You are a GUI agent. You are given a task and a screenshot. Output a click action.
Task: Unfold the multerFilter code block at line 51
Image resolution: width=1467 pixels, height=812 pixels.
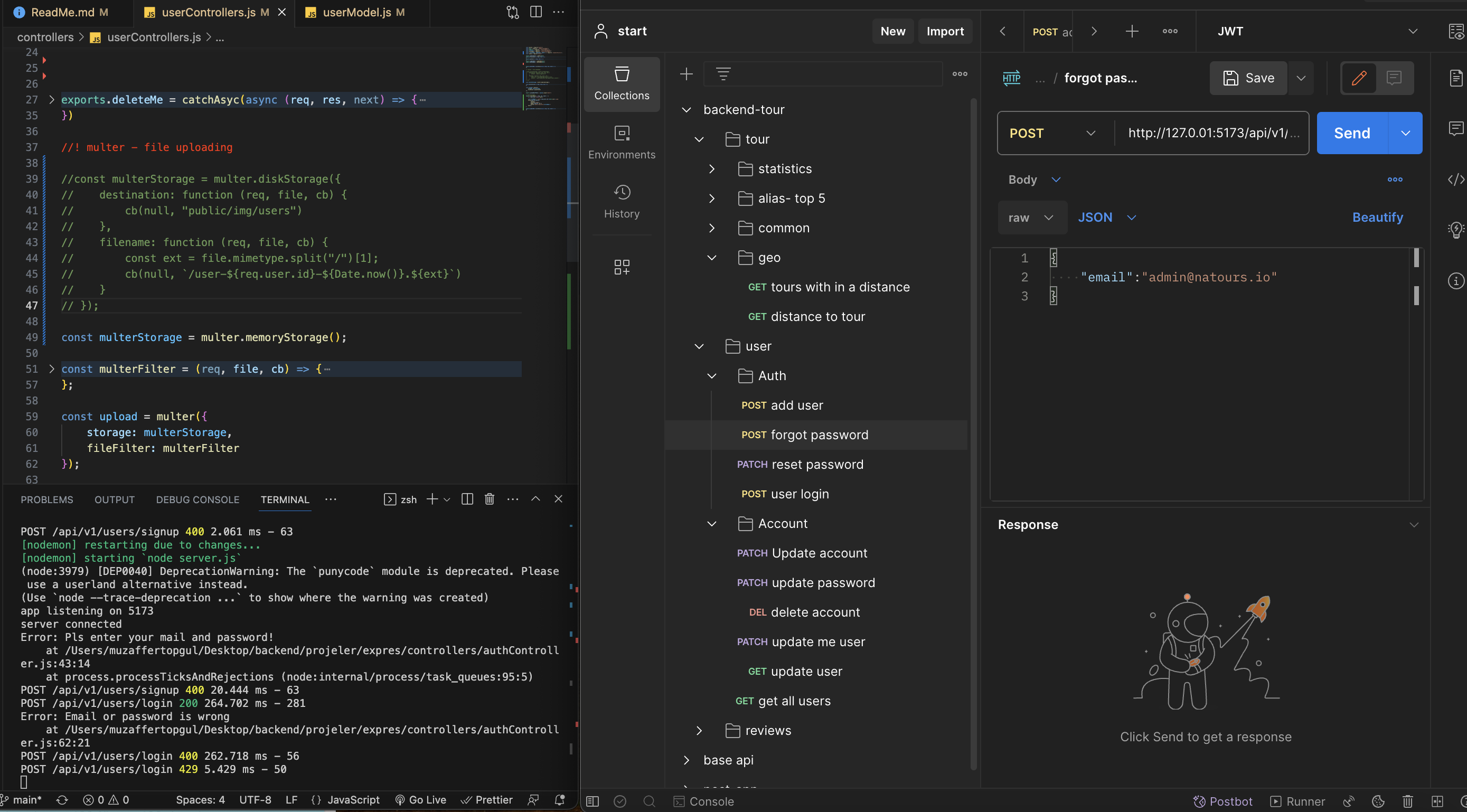(52, 369)
